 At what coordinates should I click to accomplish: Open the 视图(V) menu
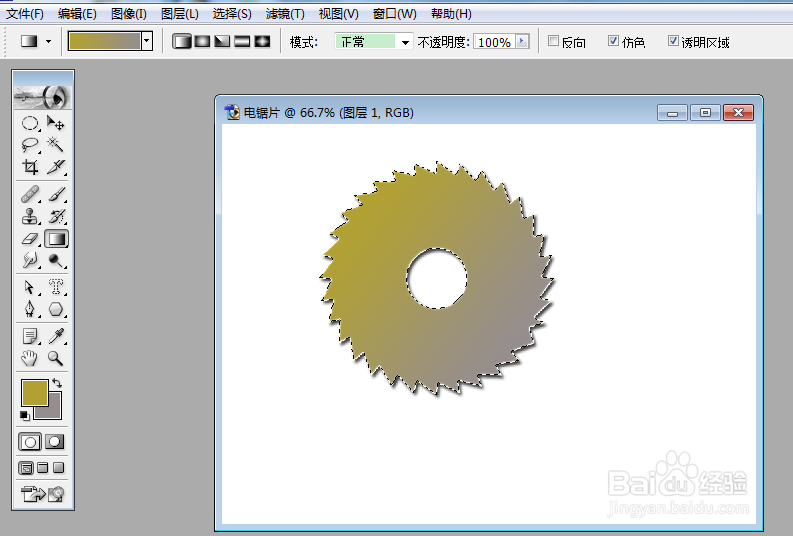338,14
